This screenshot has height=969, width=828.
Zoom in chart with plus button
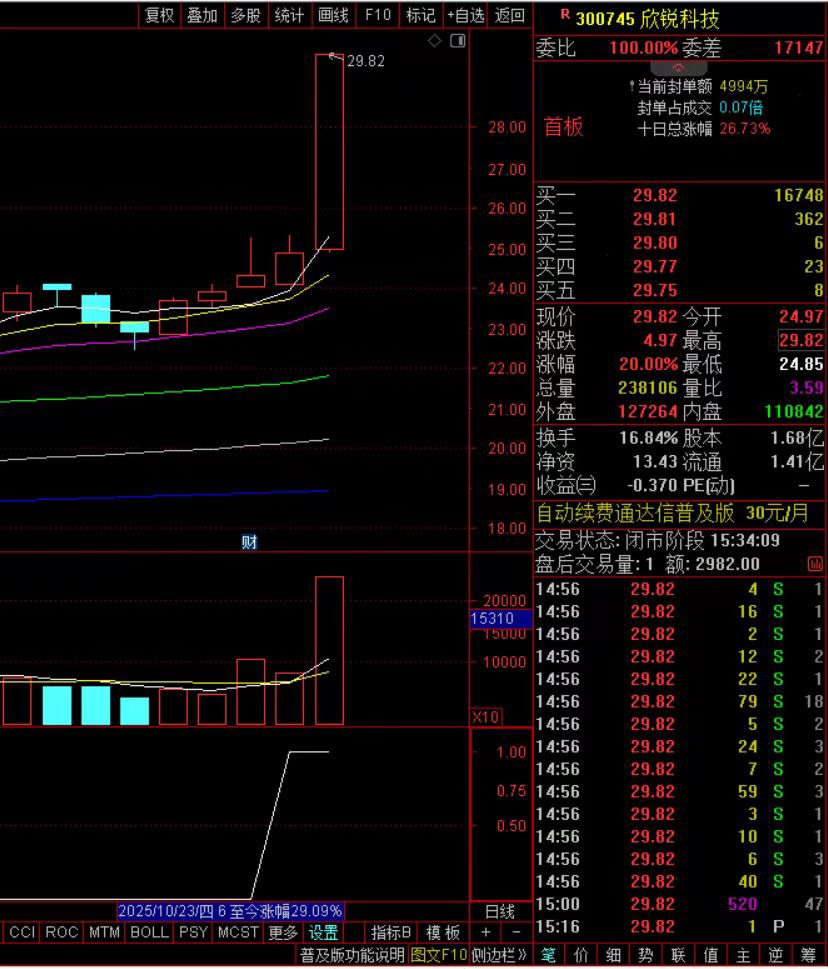coord(486,932)
